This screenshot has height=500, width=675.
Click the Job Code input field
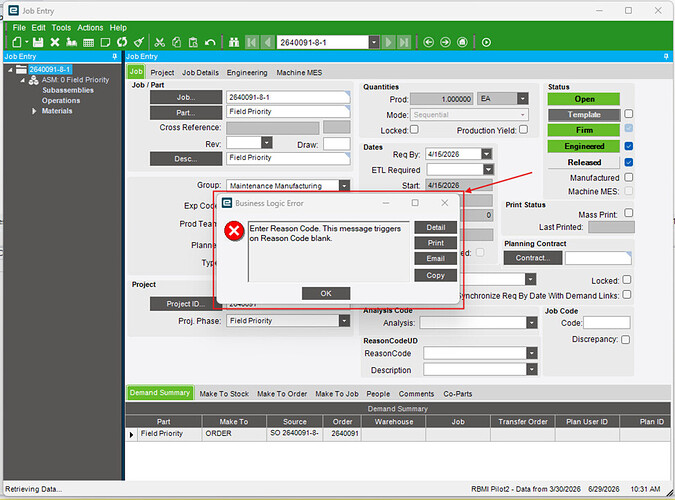tap(607, 323)
